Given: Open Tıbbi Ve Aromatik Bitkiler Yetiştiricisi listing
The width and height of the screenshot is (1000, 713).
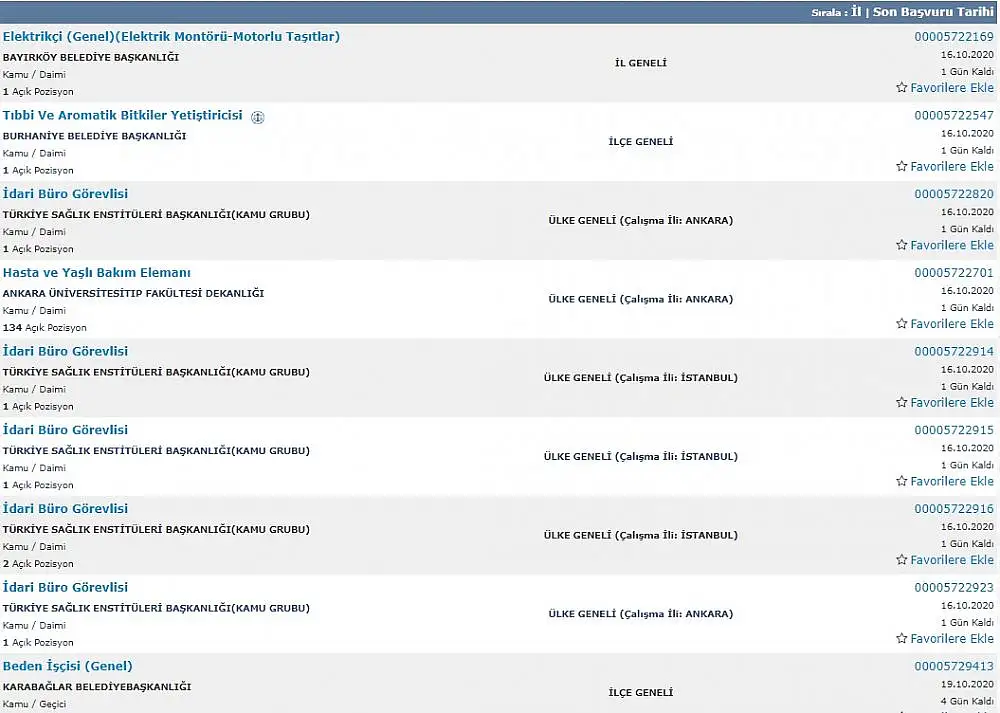Looking at the screenshot, I should point(122,115).
